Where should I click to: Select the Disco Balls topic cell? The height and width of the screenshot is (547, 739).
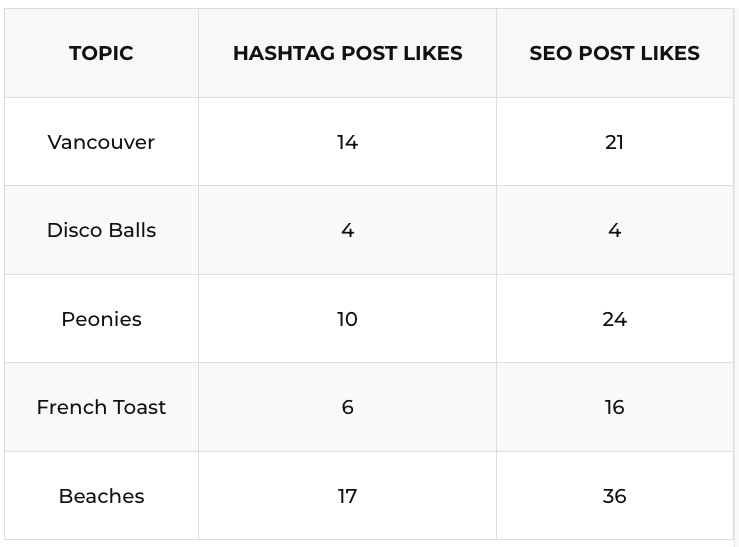[101, 230]
